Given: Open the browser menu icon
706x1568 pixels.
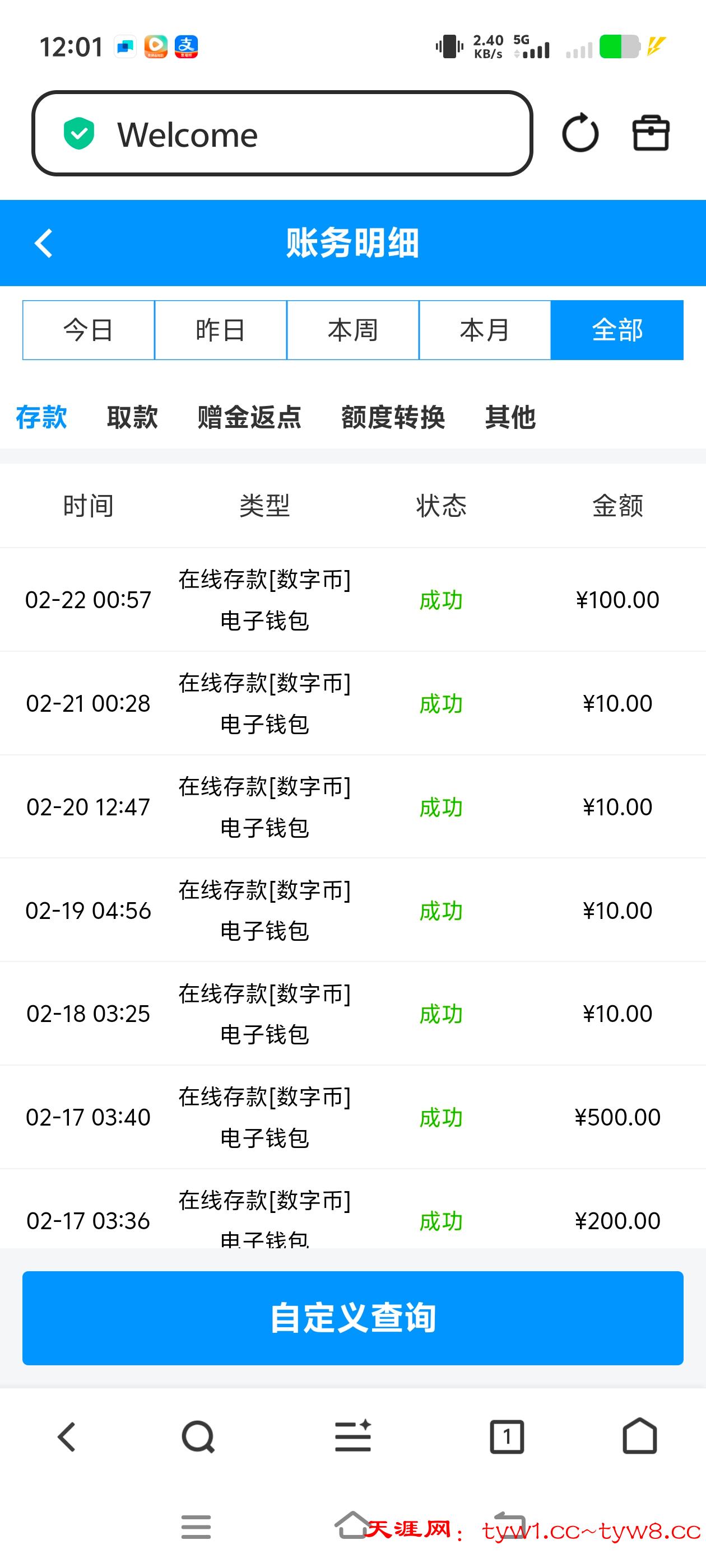Looking at the screenshot, I should click(352, 1437).
